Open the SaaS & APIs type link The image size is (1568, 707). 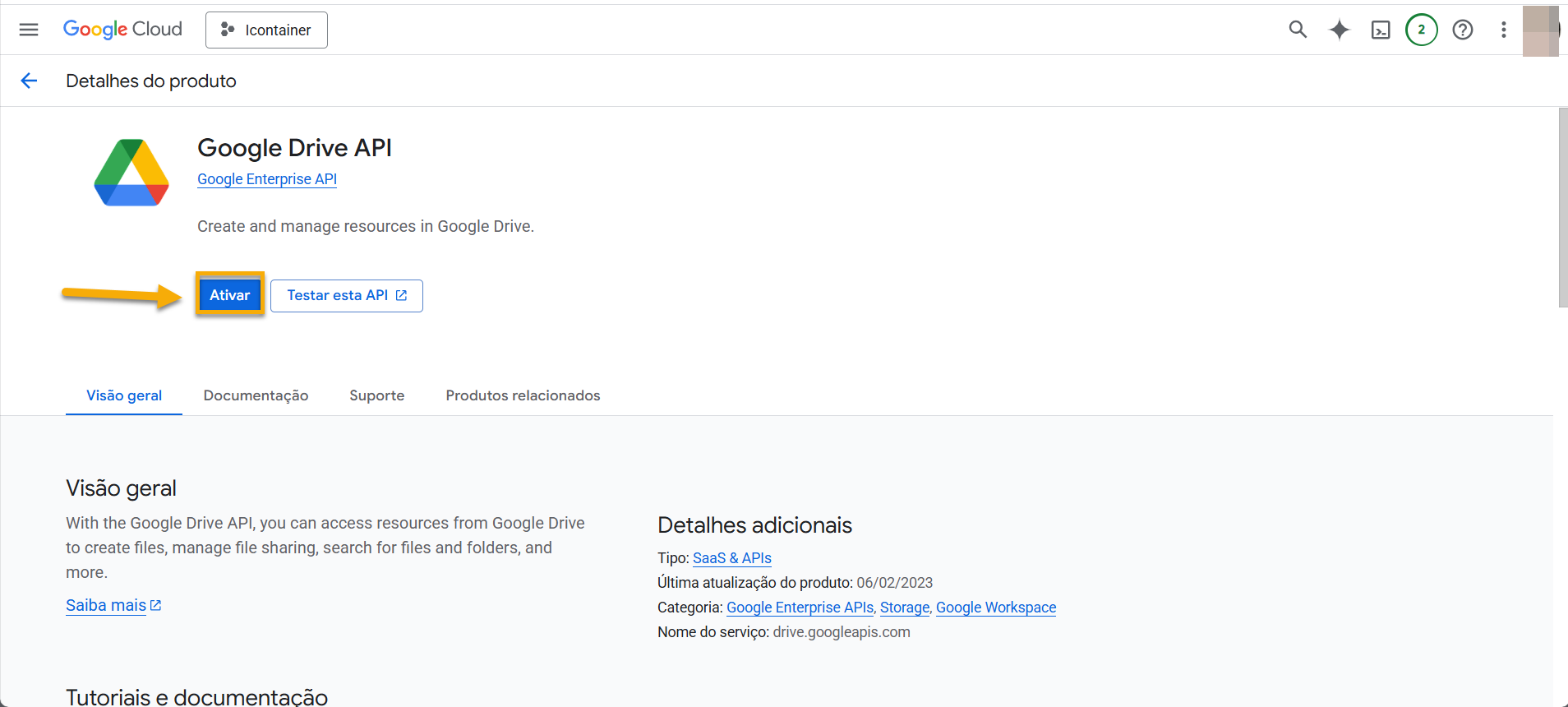(732, 558)
